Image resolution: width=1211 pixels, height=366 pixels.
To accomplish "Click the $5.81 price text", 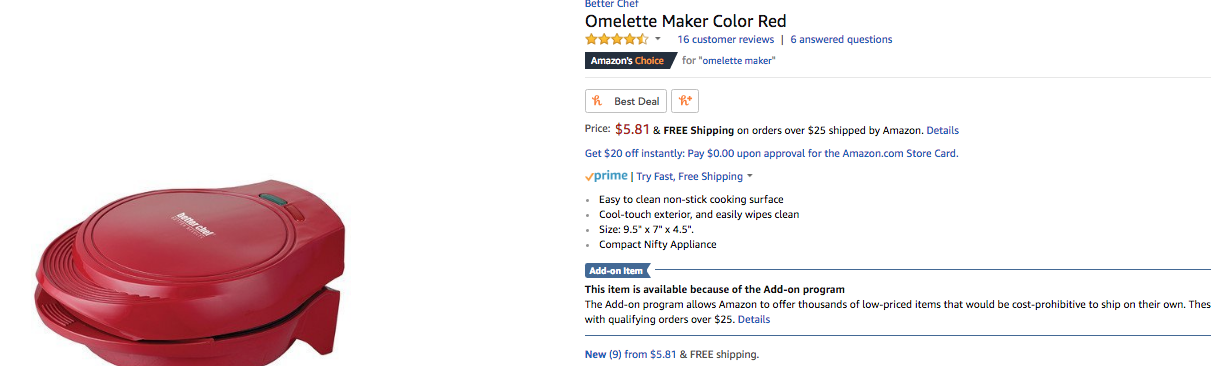I will (x=632, y=129).
